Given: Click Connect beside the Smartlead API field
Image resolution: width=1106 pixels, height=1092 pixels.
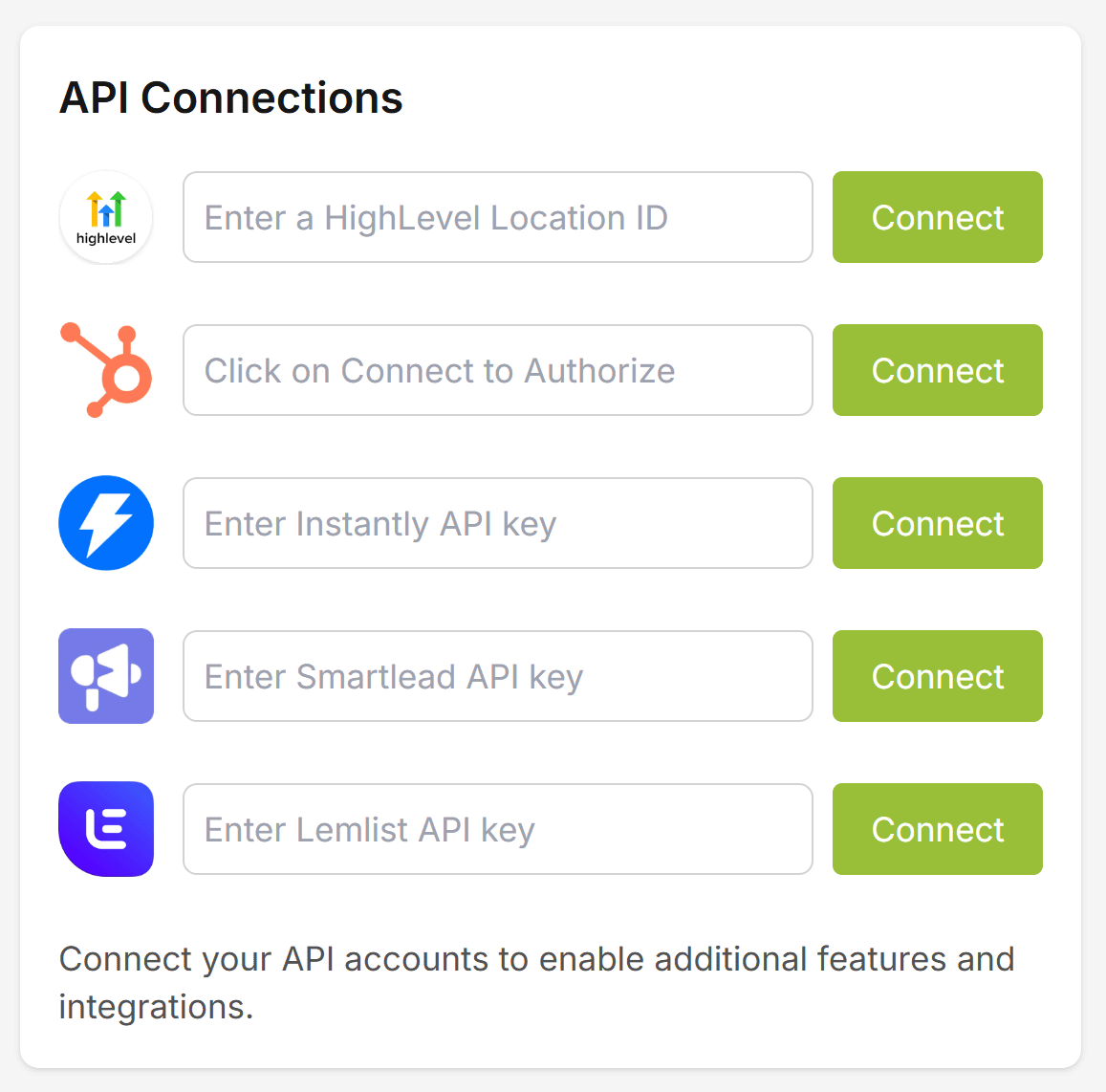Looking at the screenshot, I should coord(937,676).
